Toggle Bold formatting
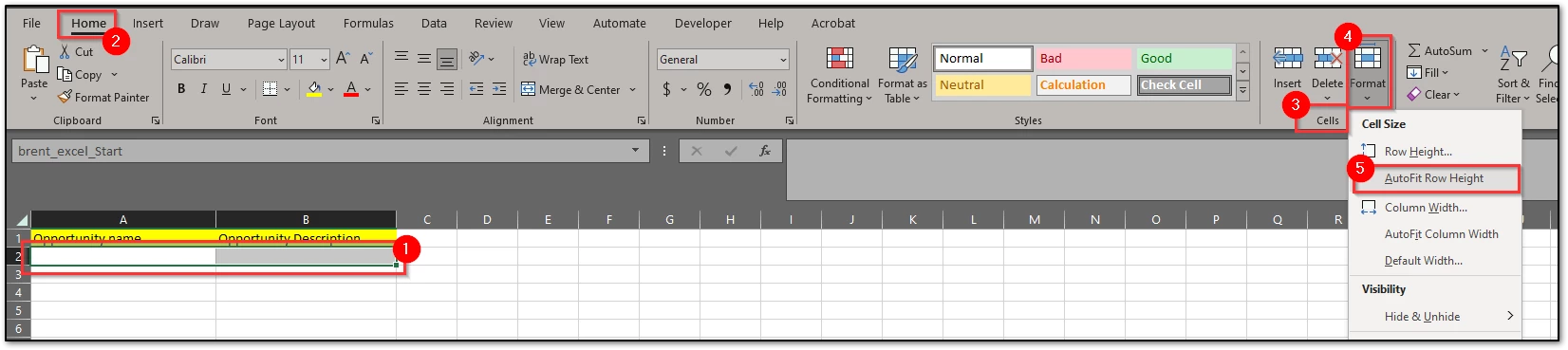The width and height of the screenshot is (1568, 350). [181, 89]
